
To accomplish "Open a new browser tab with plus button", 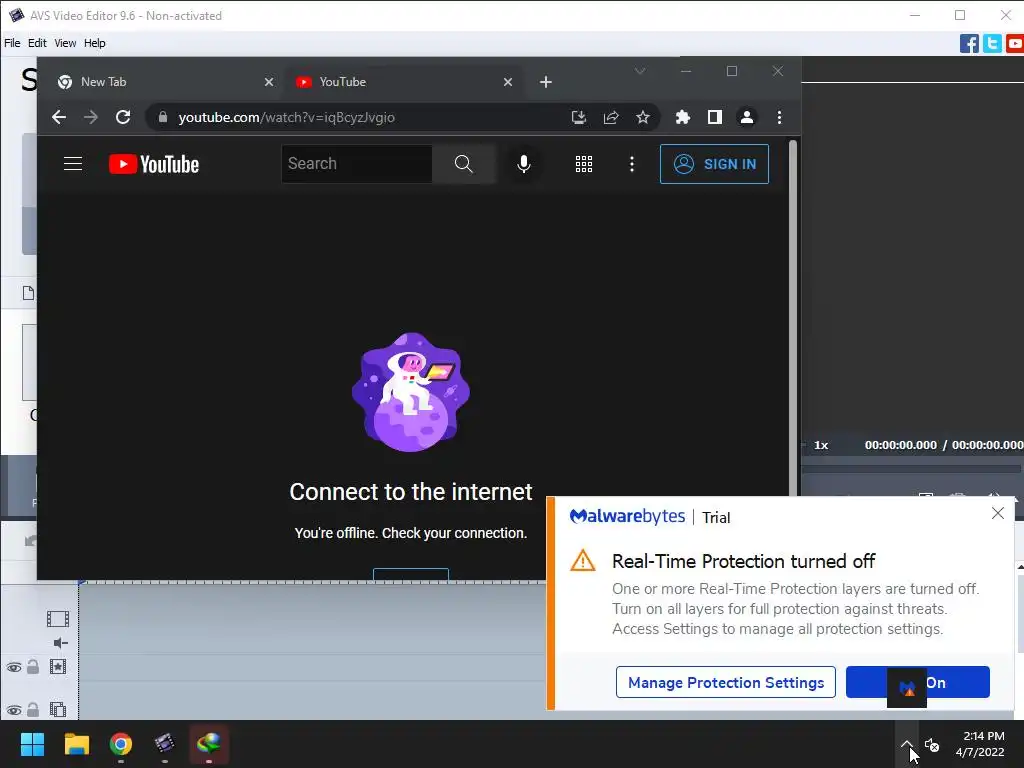I will tap(546, 82).
